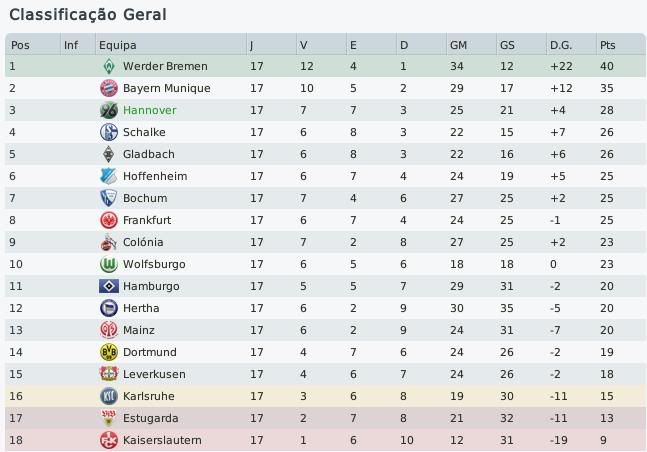
Task: Click the Schalke club crest icon
Action: pos(108,133)
